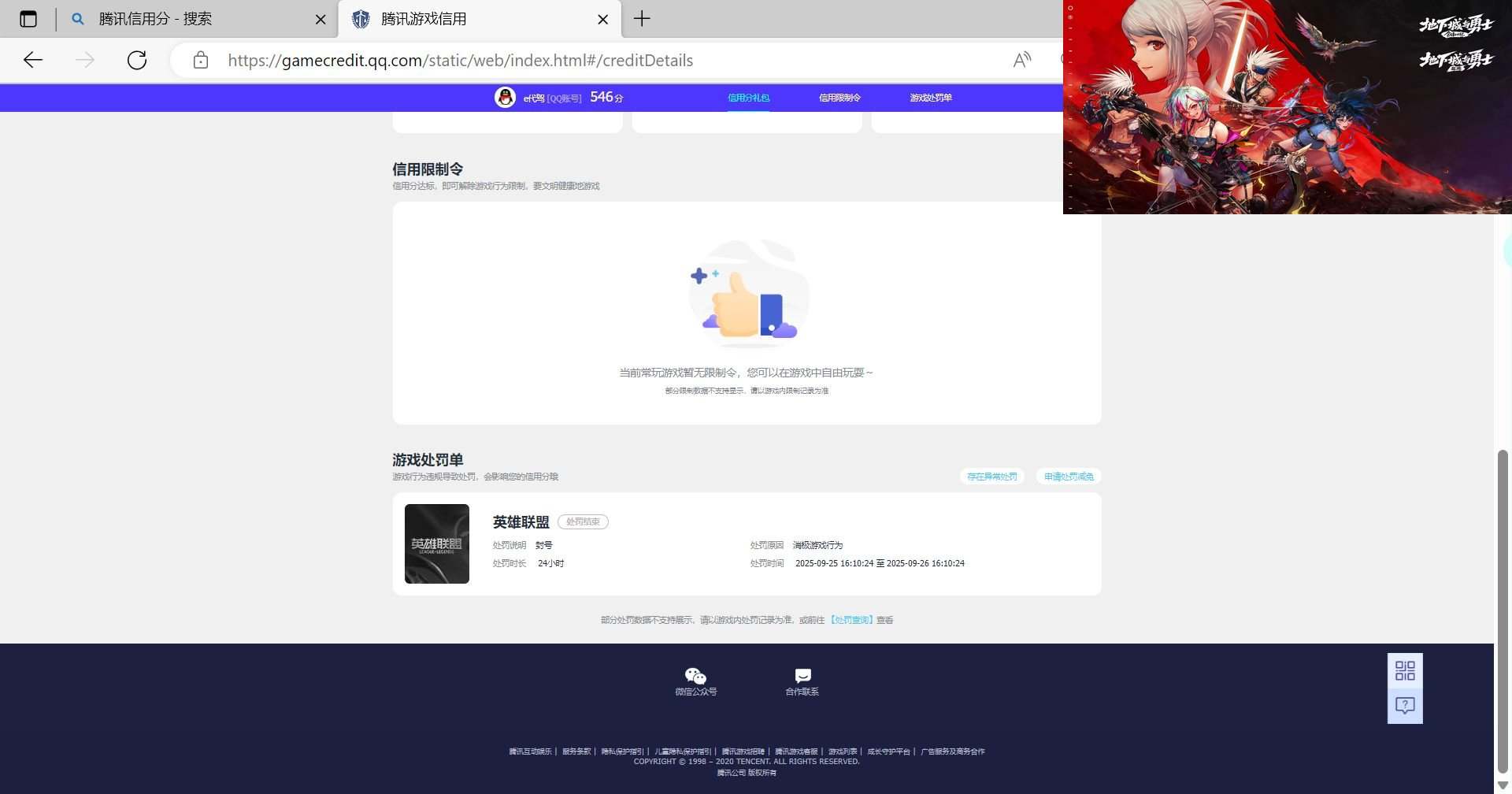Select the 游戏处罚单 nav tab
Viewport: 1512px width, 794px height.
coord(931,98)
